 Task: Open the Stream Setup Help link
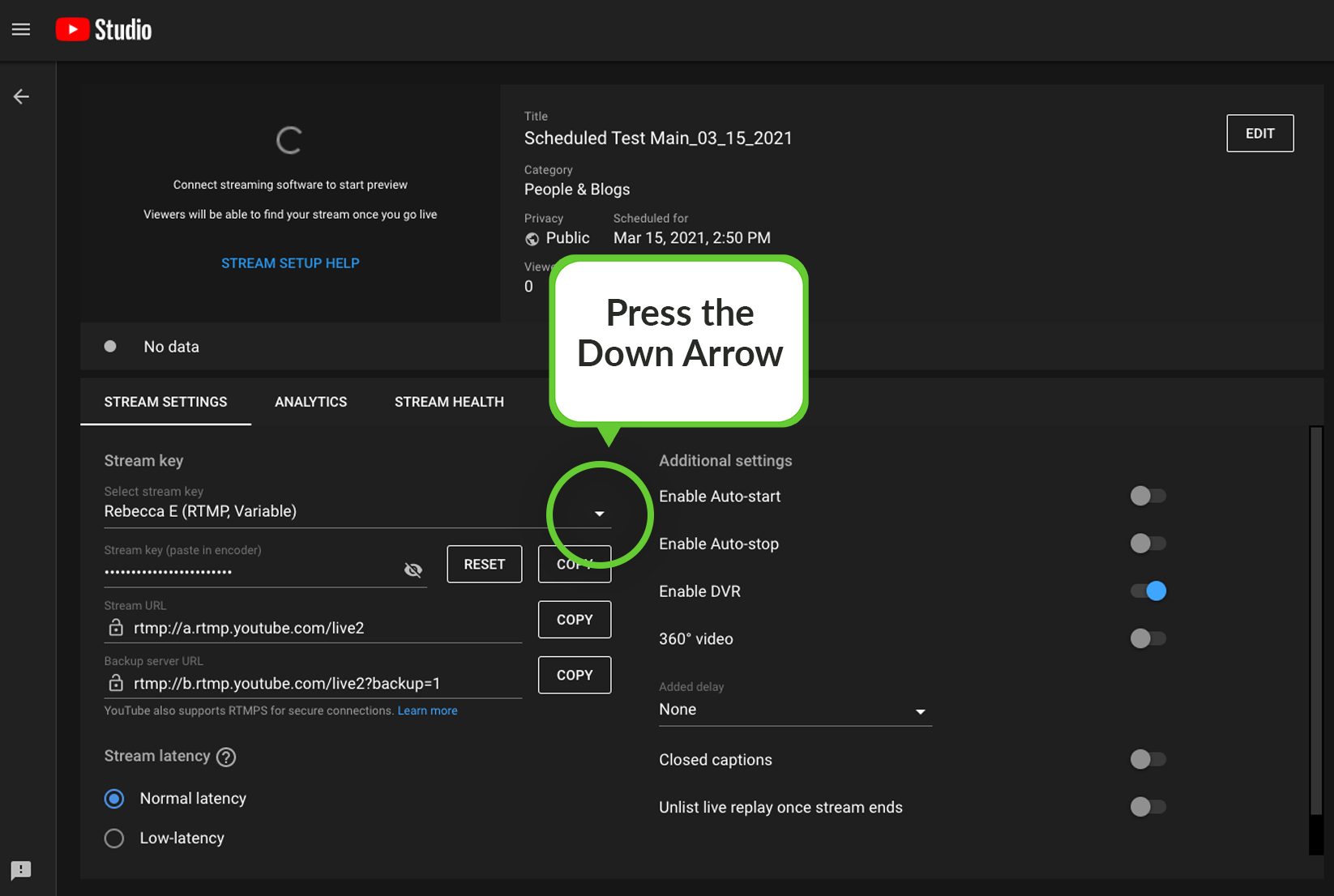(290, 263)
